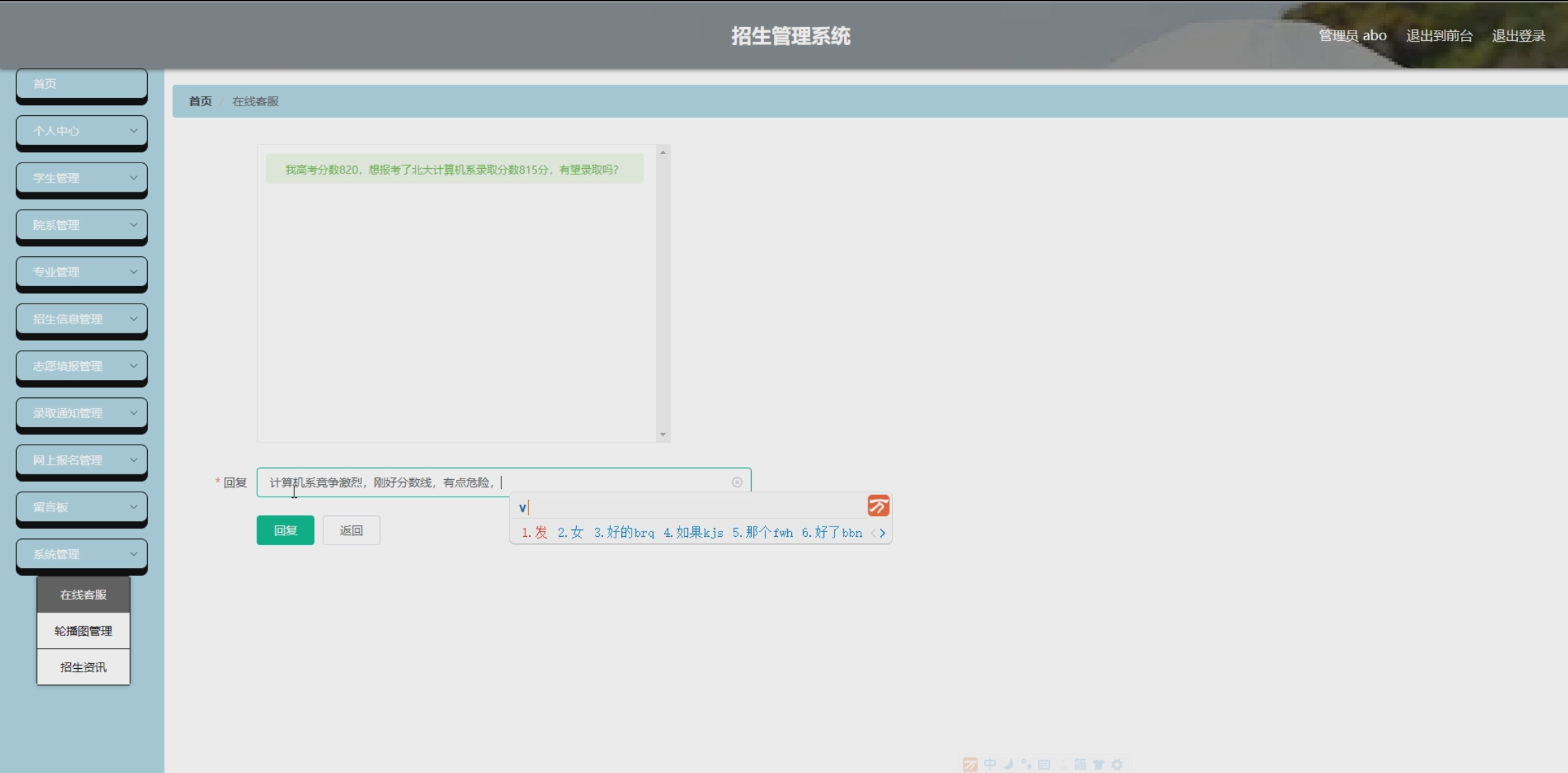This screenshot has width=1568, height=773.
Task: Click the IME logo in candidate window
Action: [878, 506]
